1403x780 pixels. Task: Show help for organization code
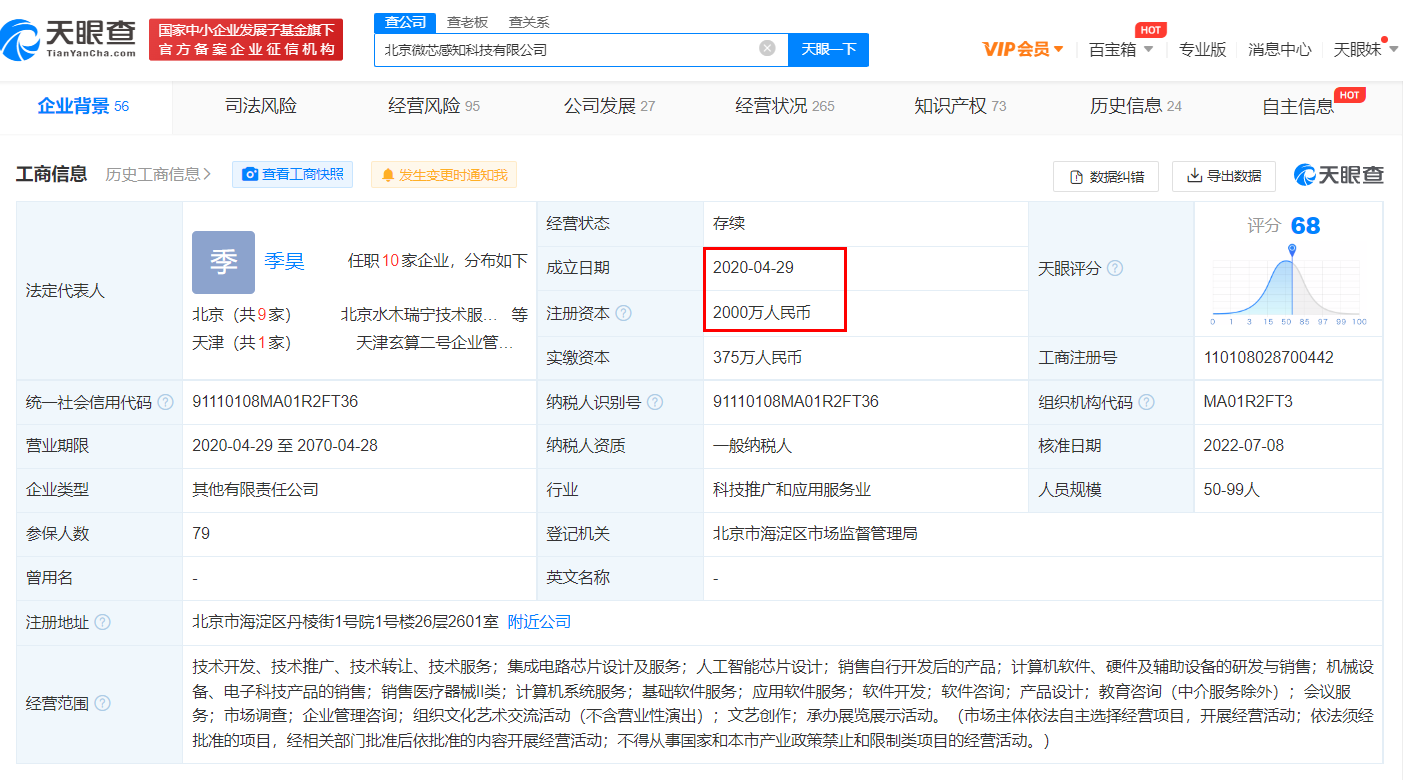tap(1146, 402)
